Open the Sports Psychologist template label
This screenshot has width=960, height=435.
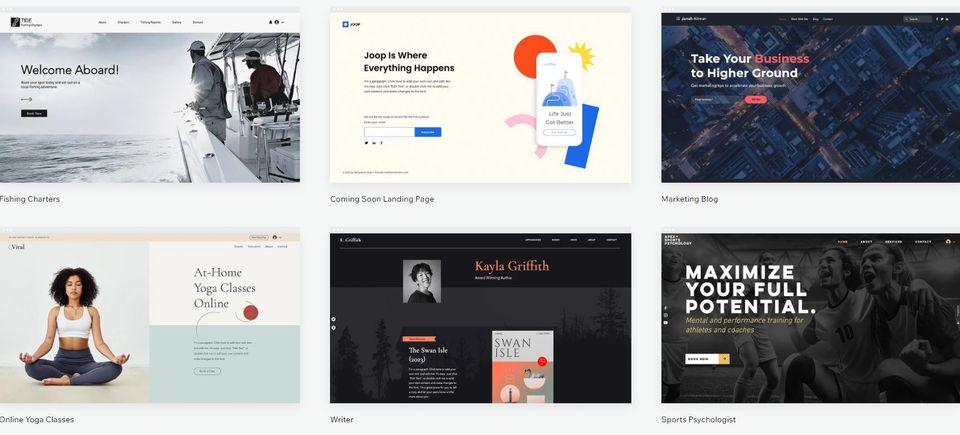pyautogui.click(x=698, y=420)
